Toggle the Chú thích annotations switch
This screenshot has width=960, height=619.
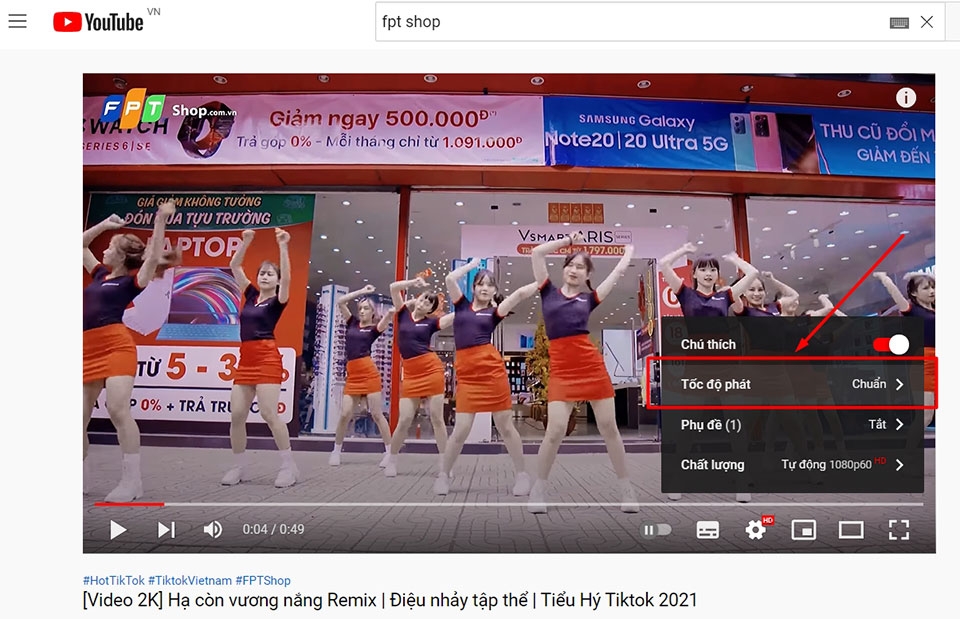(891, 344)
